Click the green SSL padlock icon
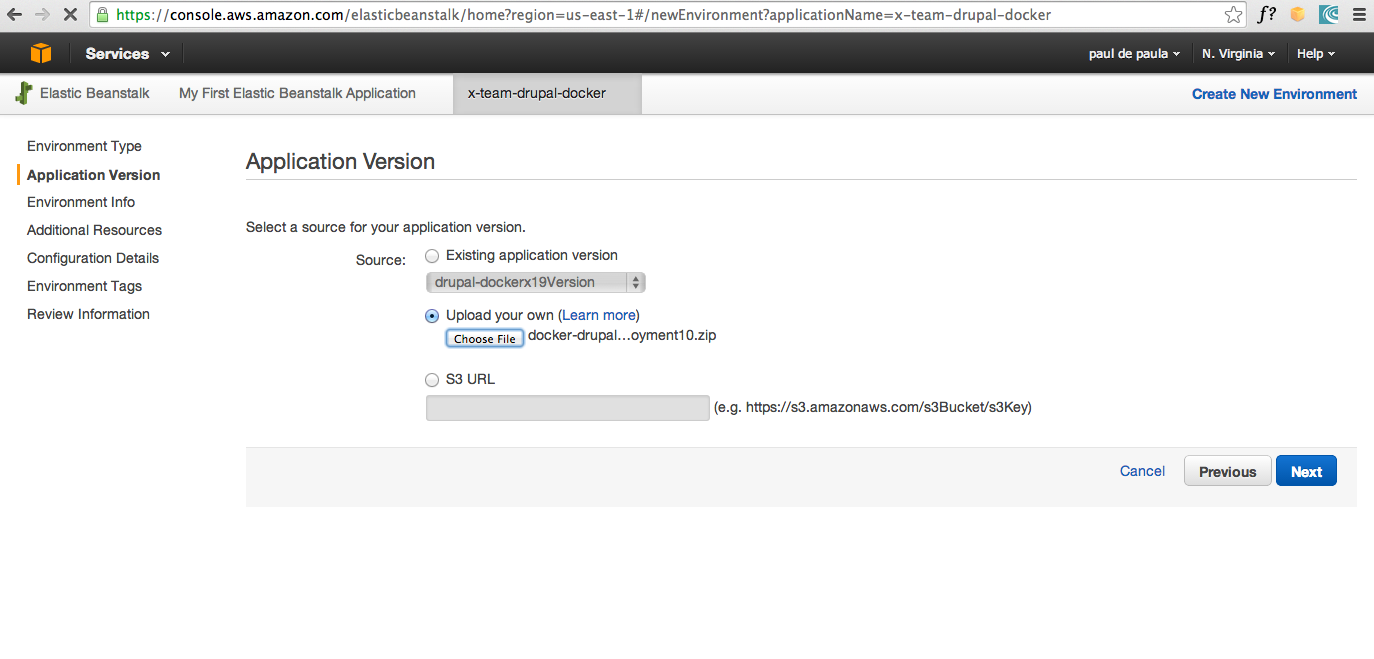This screenshot has width=1374, height=659. point(102,15)
